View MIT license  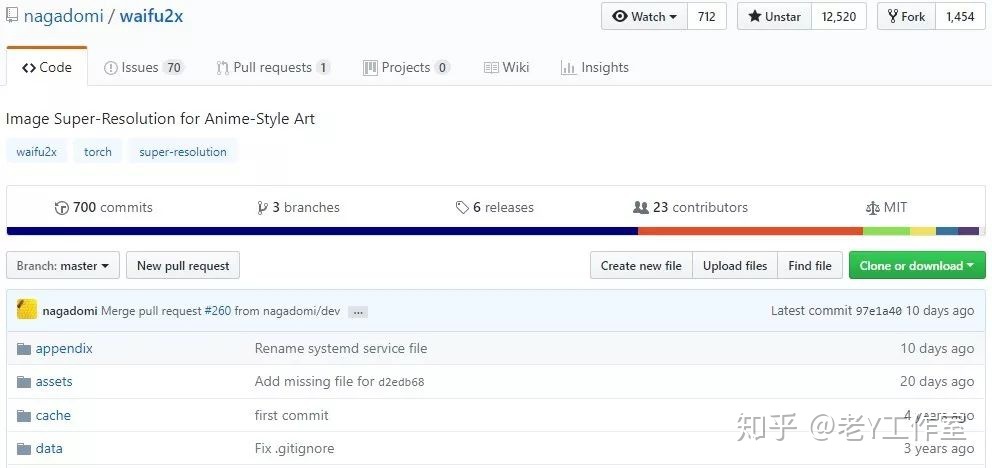[x=886, y=208]
